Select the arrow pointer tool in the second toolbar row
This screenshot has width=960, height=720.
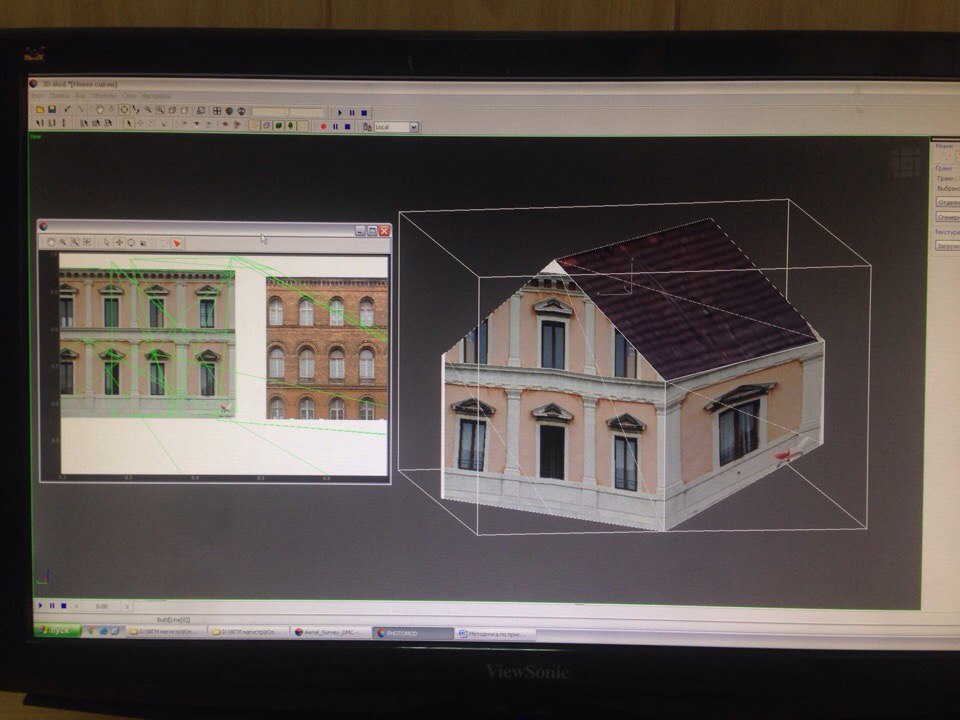(x=129, y=124)
